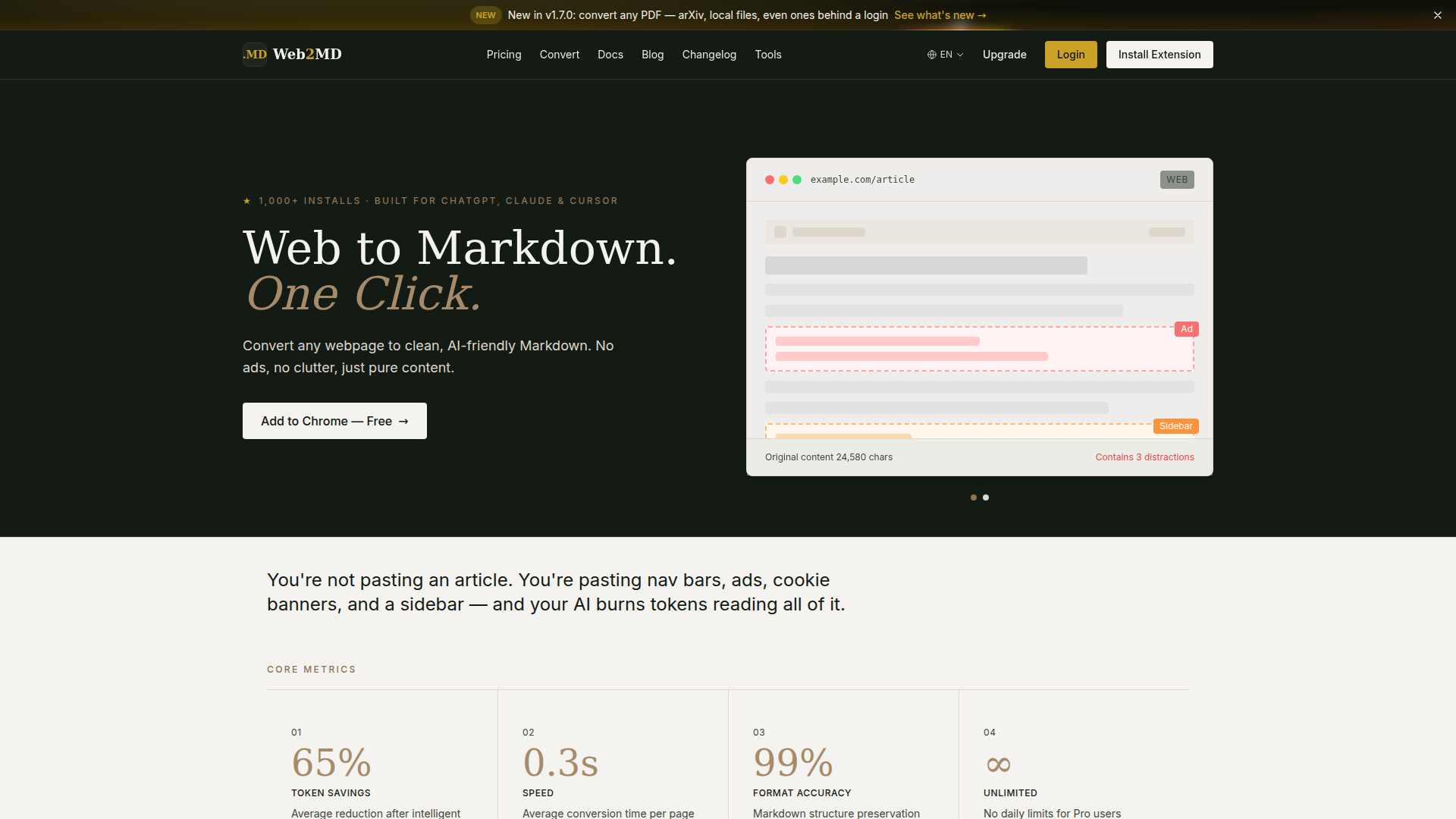
Task: Visit the Blog nav item
Action: [x=653, y=55]
